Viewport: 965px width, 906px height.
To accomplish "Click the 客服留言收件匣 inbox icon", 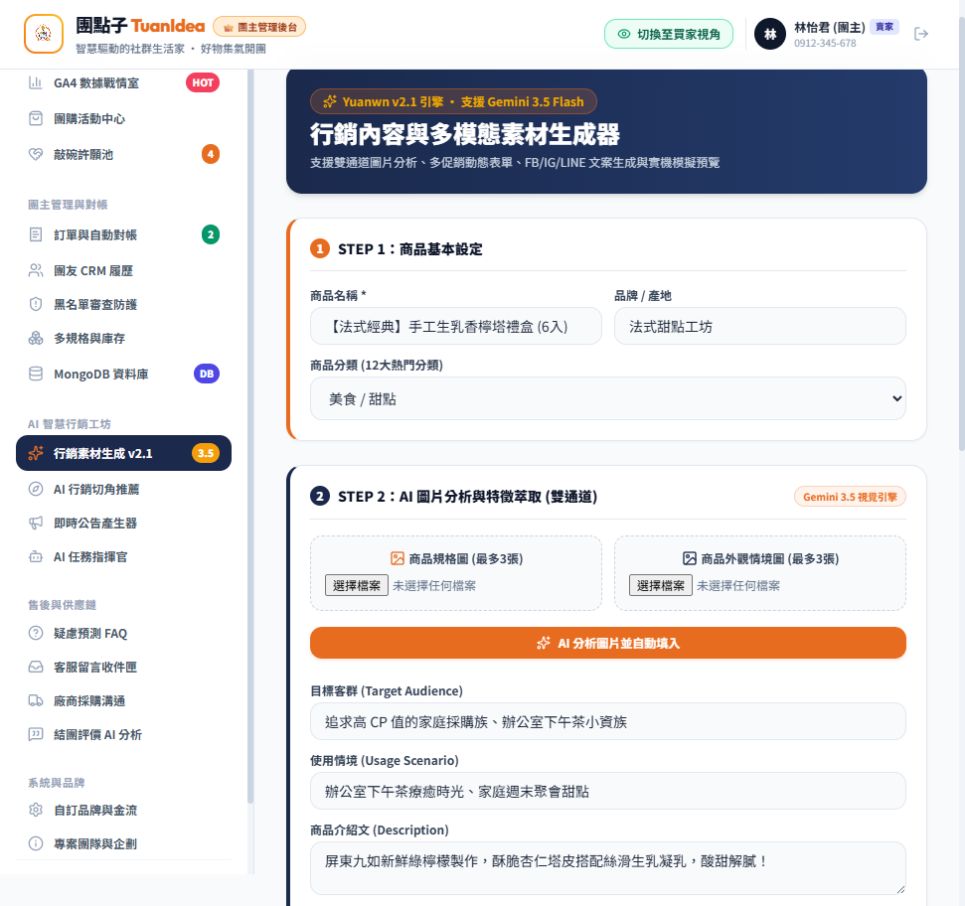I will pos(36,667).
